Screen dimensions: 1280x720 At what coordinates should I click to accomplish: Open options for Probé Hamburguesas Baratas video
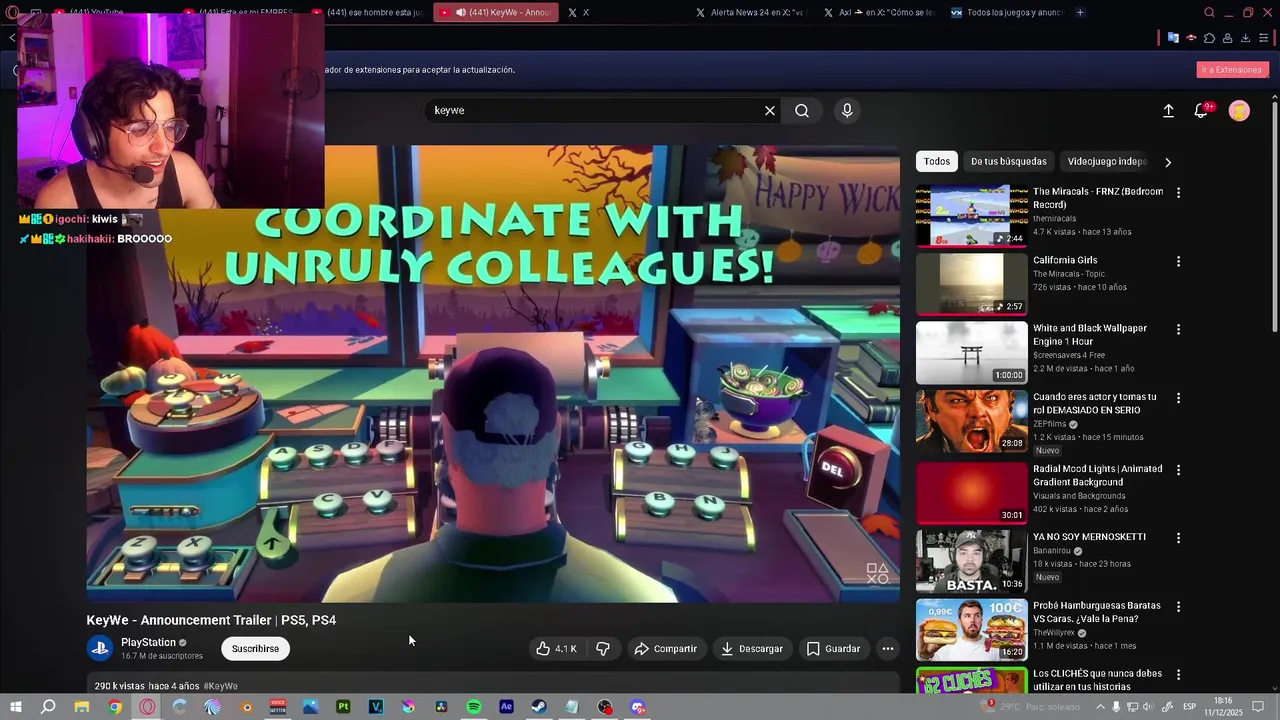coord(1178,607)
